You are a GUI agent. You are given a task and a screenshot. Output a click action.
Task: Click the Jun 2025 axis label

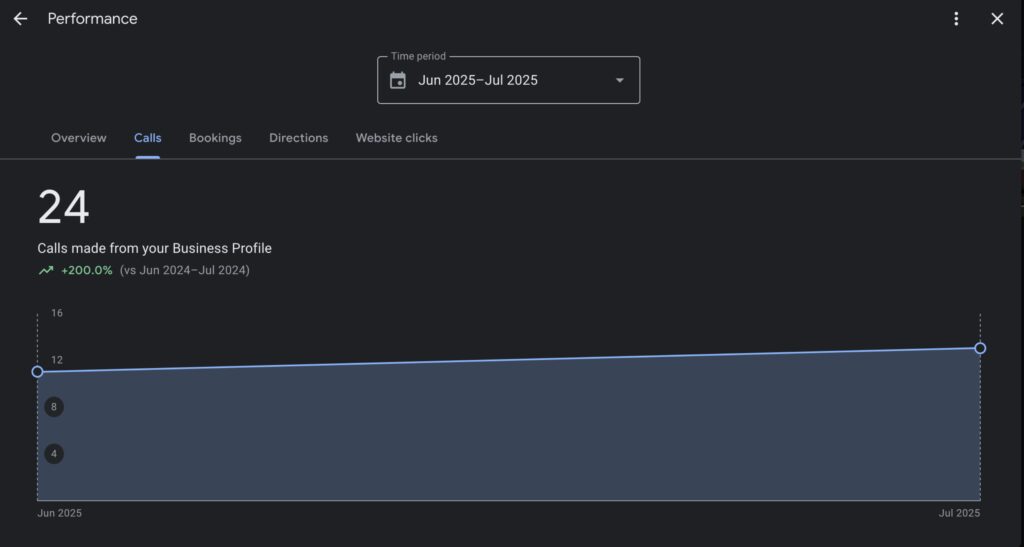[x=59, y=513]
